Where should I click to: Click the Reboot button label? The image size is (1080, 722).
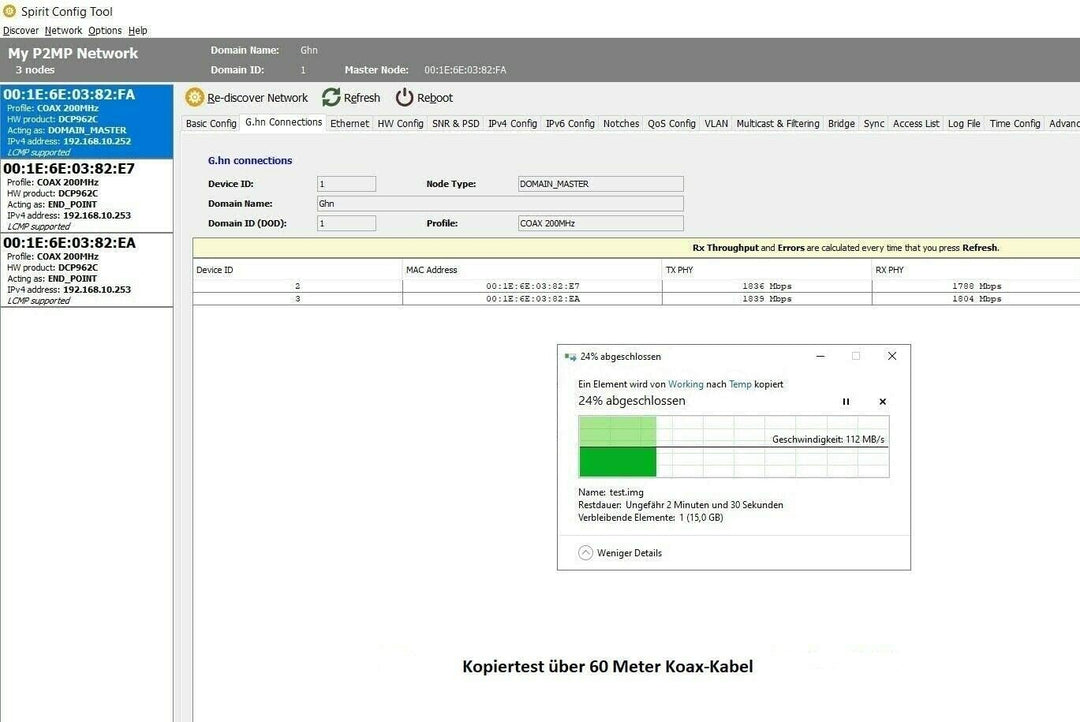click(435, 98)
